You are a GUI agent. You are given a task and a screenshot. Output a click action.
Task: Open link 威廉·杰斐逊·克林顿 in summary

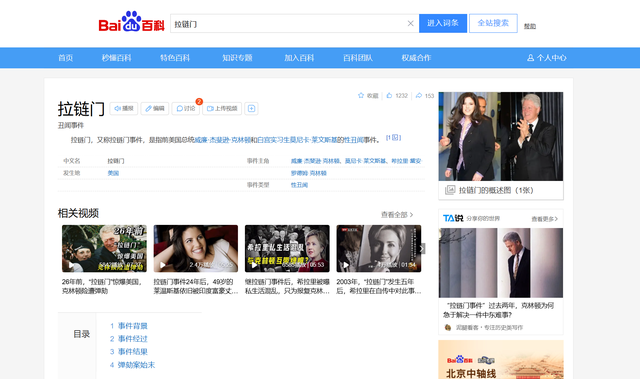[222, 140]
